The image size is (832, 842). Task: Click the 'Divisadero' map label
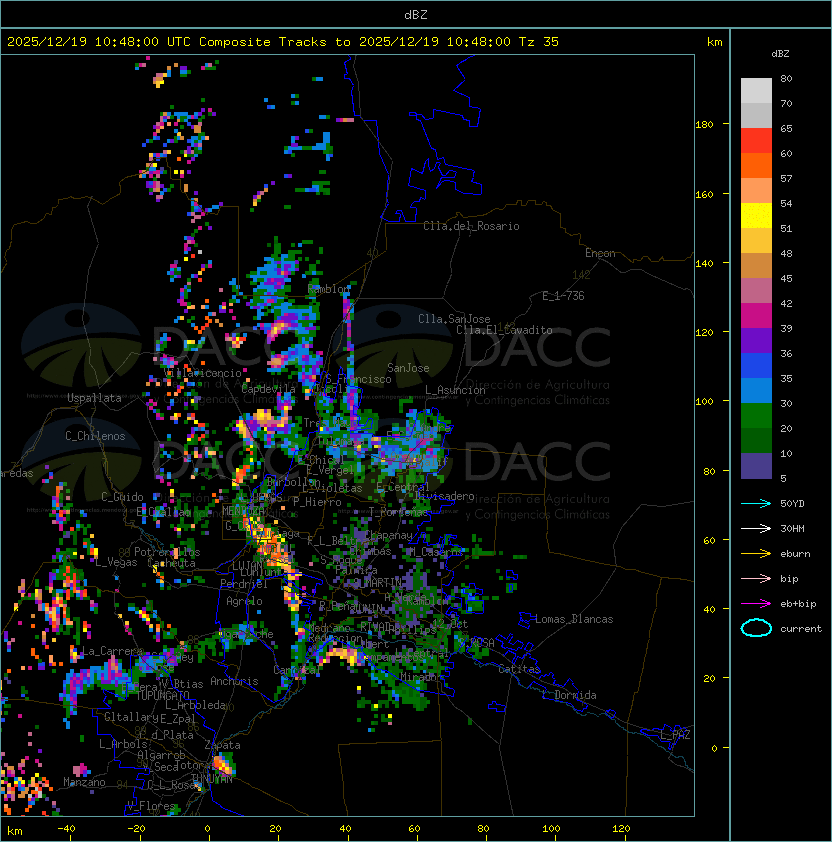pyautogui.click(x=444, y=496)
